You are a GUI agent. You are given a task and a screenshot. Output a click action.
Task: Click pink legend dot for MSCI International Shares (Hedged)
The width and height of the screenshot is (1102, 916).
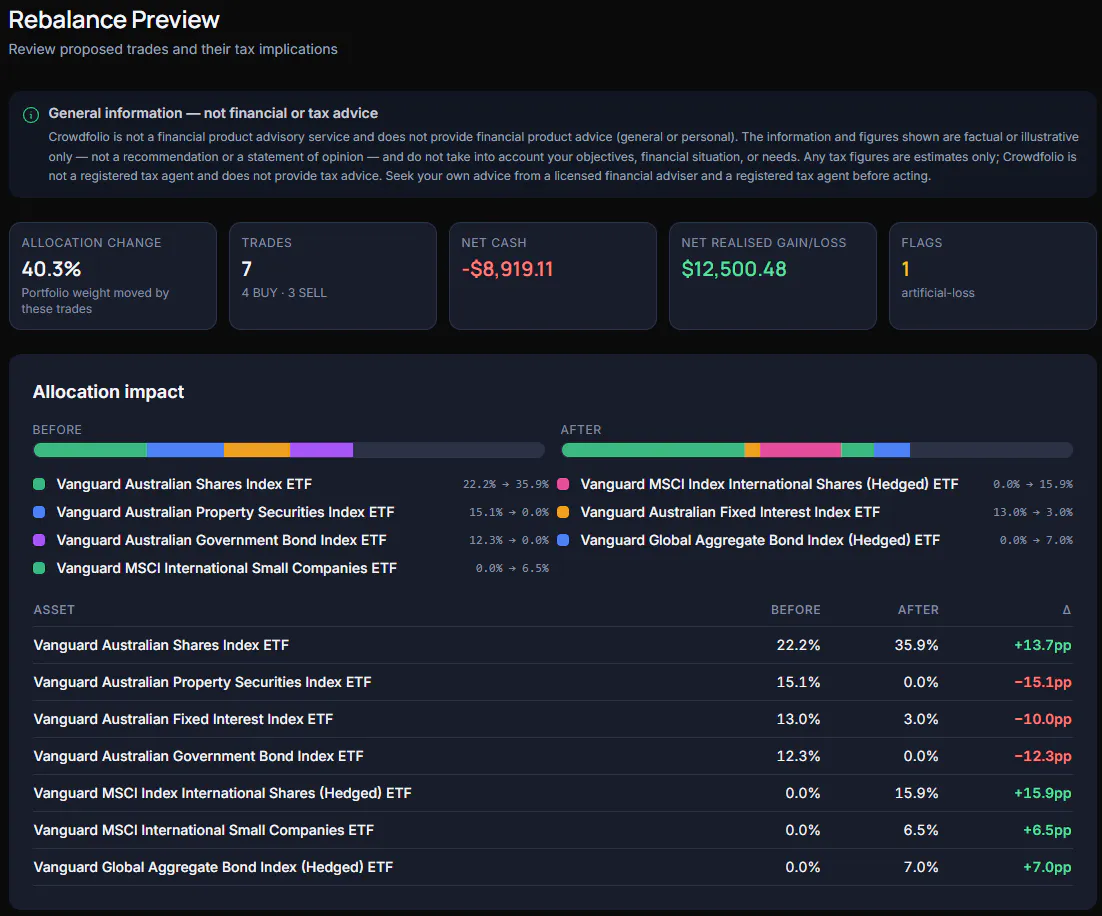(563, 484)
